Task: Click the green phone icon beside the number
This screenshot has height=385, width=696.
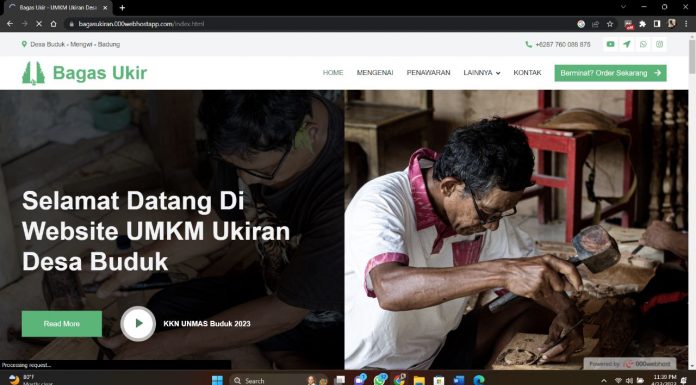Action: (528, 44)
